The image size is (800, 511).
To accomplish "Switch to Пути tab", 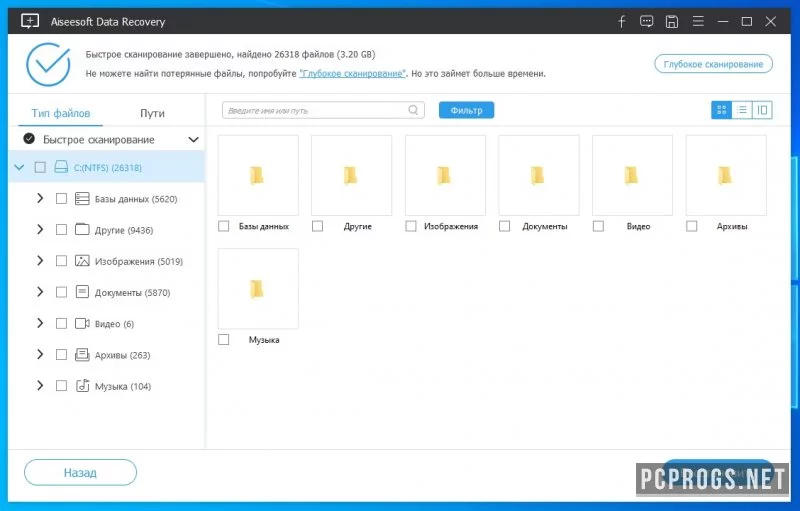I will click(x=152, y=113).
